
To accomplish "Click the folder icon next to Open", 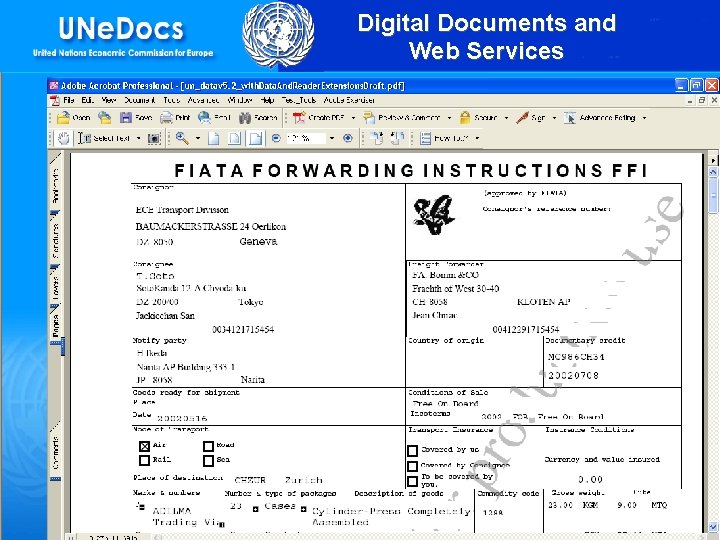I will (105, 118).
